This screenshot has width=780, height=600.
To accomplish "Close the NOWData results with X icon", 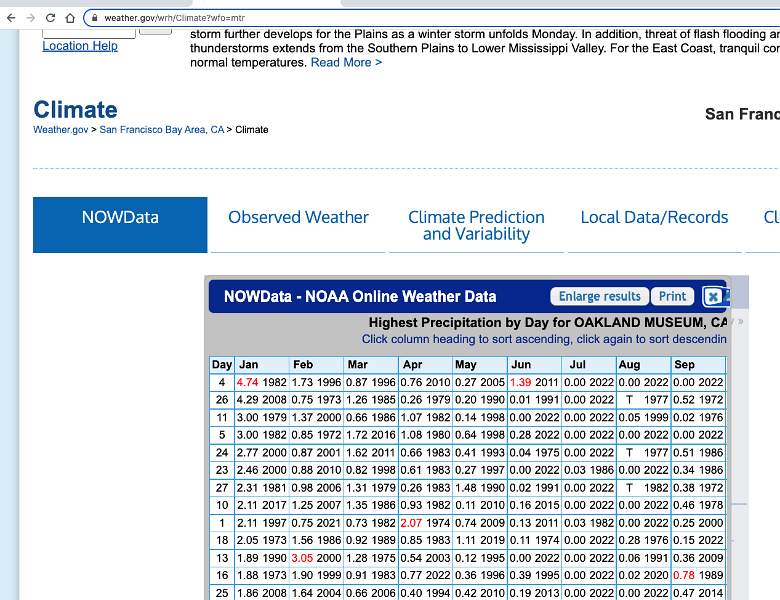I will (713, 297).
